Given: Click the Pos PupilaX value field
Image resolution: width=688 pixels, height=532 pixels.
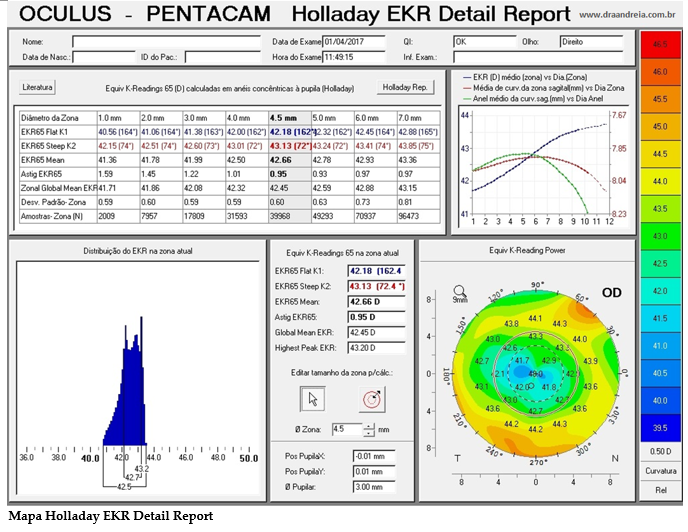Looking at the screenshot, I should [x=374, y=456].
